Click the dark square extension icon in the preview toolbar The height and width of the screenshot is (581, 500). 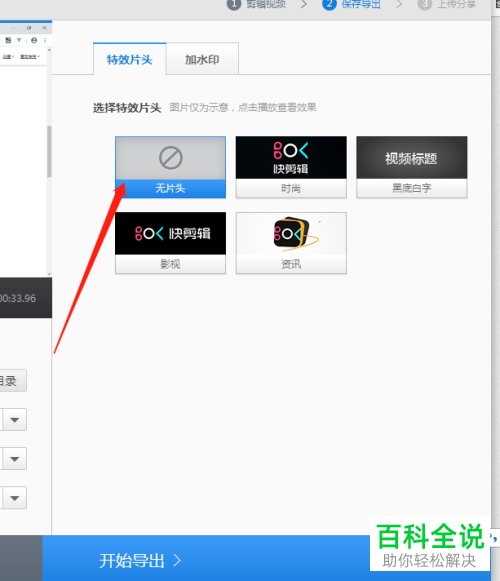pyautogui.click(x=8, y=40)
